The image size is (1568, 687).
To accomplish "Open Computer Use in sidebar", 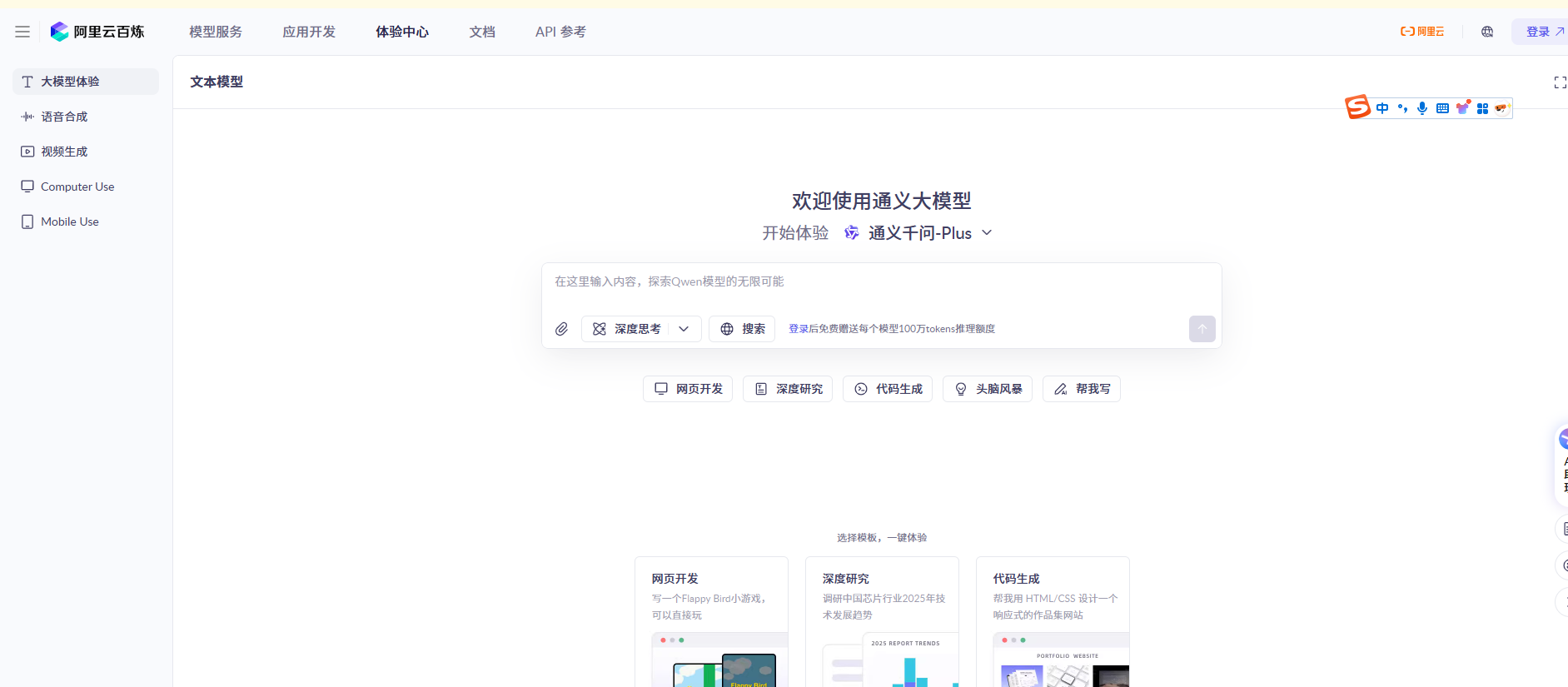I will [x=86, y=187].
